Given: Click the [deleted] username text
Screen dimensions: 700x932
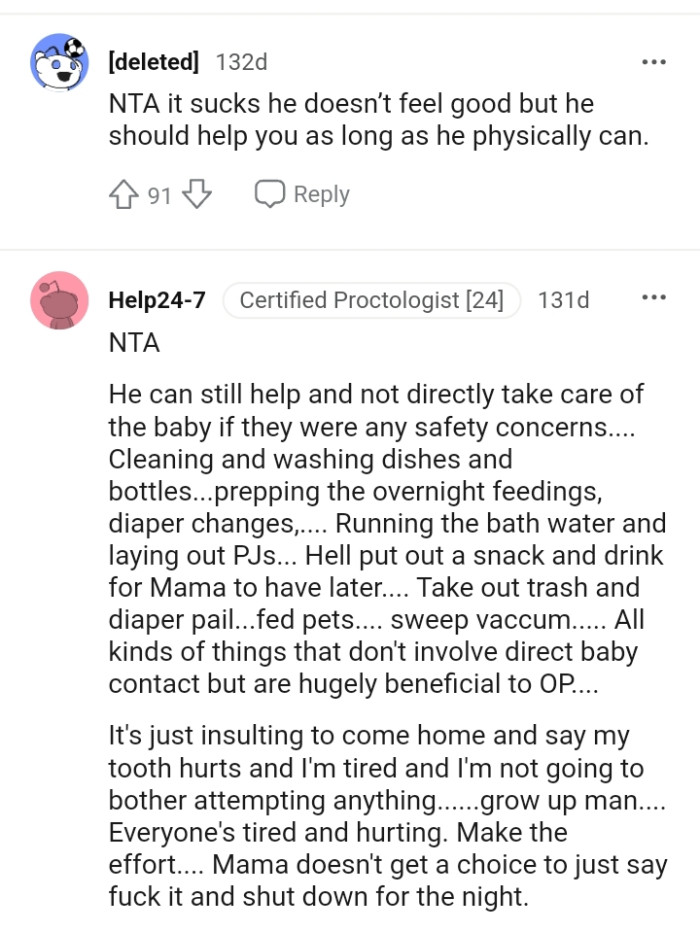Looking at the screenshot, I should click(x=153, y=61).
